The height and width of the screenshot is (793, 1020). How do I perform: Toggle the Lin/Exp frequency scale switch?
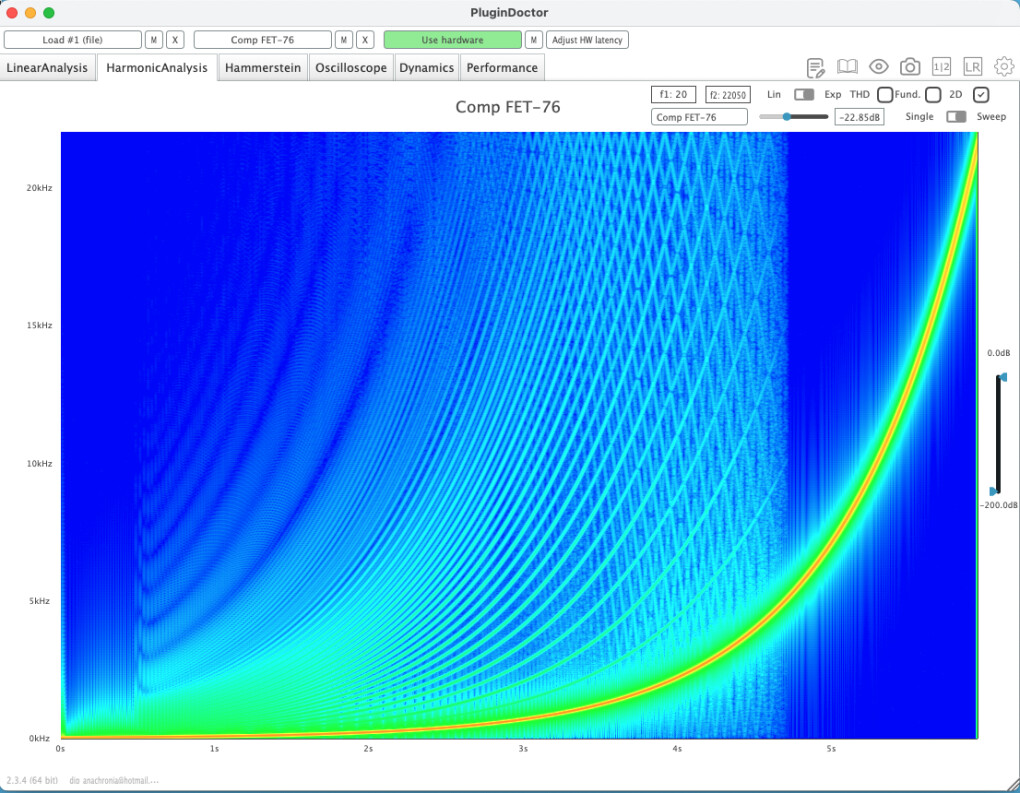click(x=804, y=94)
